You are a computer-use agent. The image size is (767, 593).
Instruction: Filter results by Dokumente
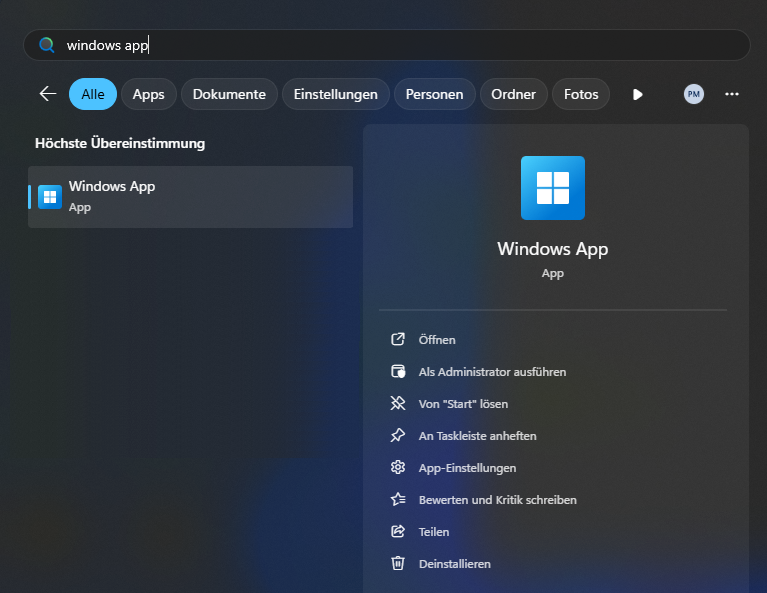tap(229, 94)
